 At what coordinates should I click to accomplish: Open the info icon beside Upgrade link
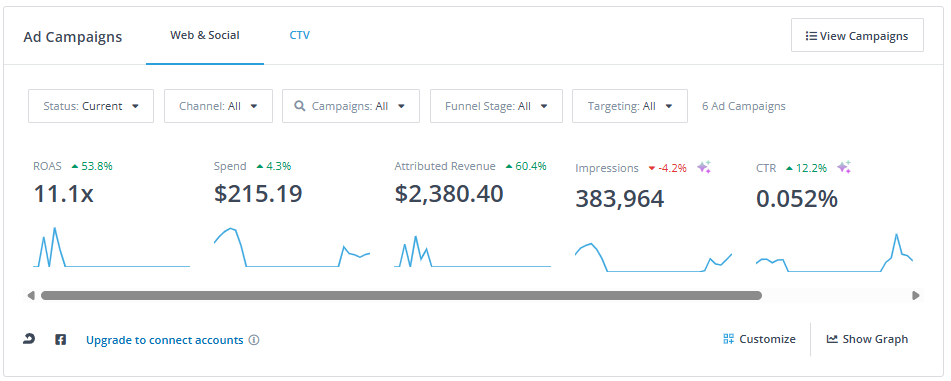click(254, 340)
